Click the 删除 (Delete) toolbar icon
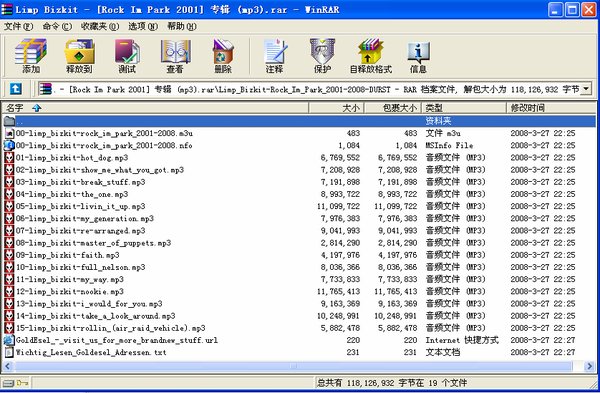The image size is (600, 393). click(x=223, y=56)
